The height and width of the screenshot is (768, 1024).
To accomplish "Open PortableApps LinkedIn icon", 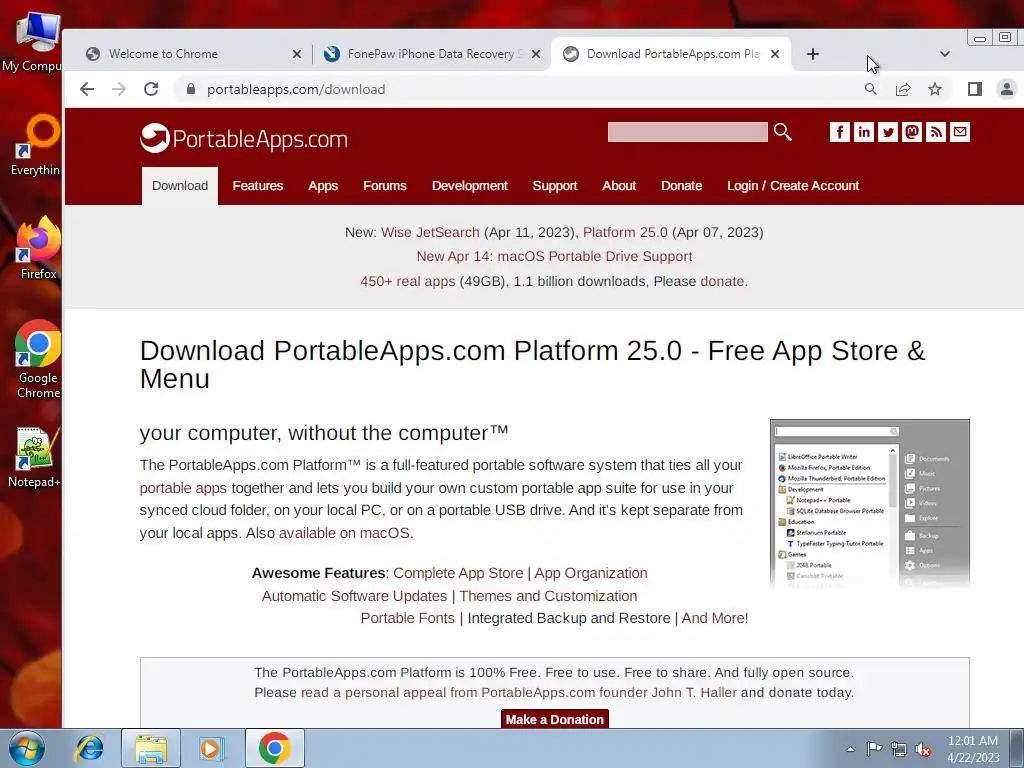I will click(863, 132).
